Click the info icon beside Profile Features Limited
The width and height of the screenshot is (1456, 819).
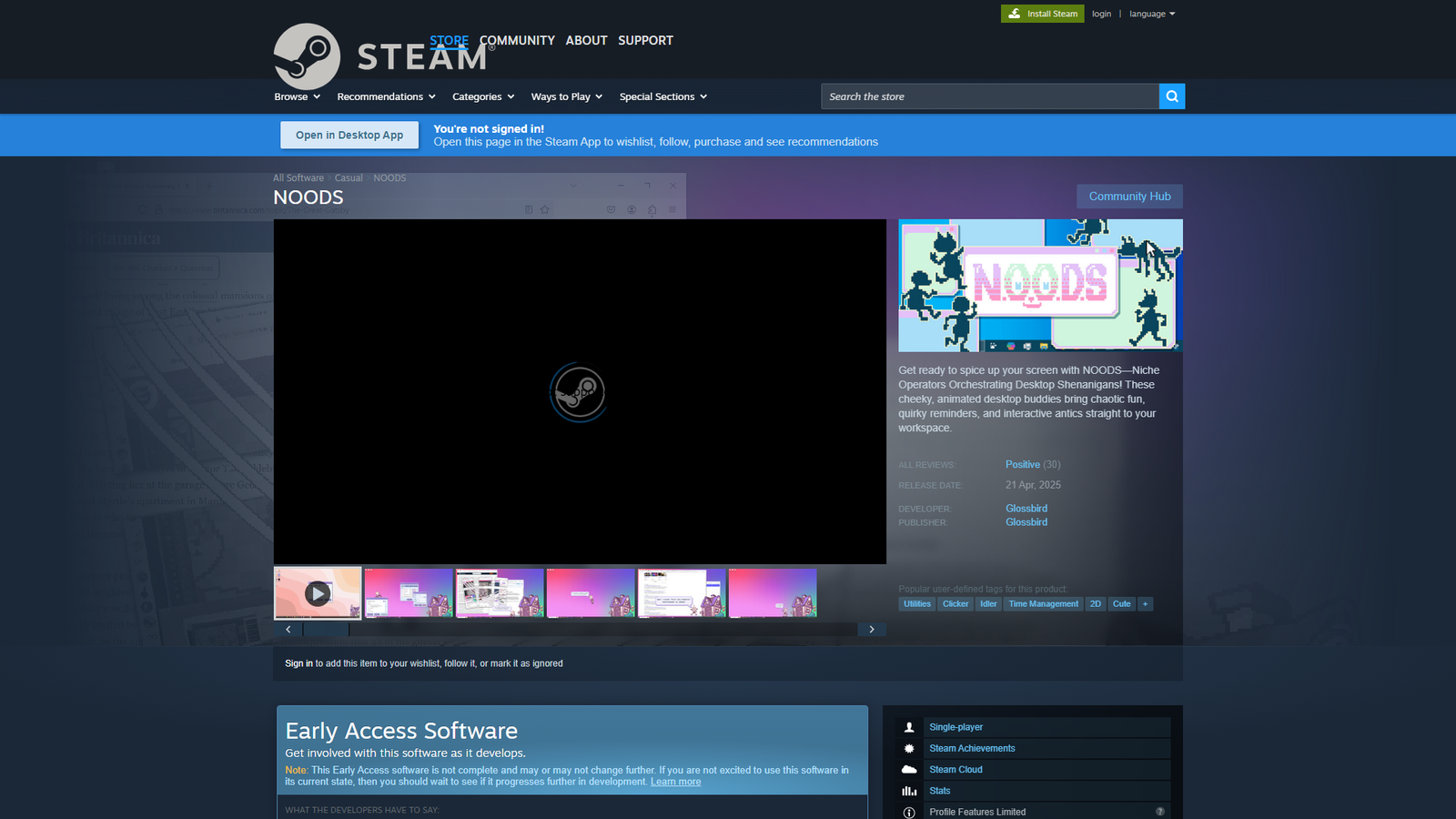click(908, 811)
